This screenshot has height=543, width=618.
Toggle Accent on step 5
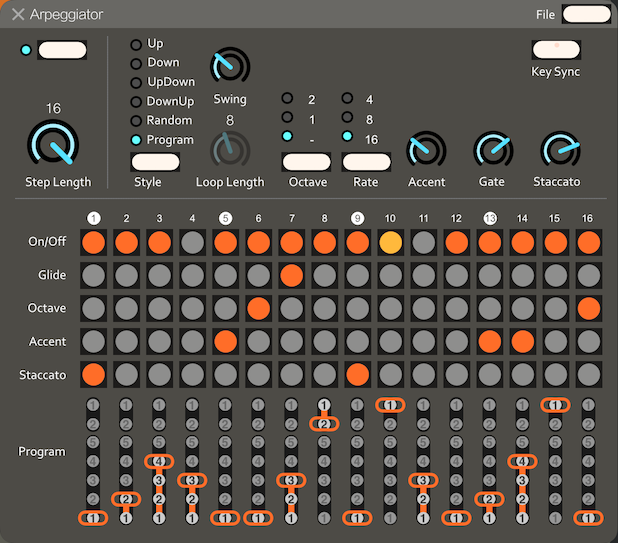click(225, 341)
